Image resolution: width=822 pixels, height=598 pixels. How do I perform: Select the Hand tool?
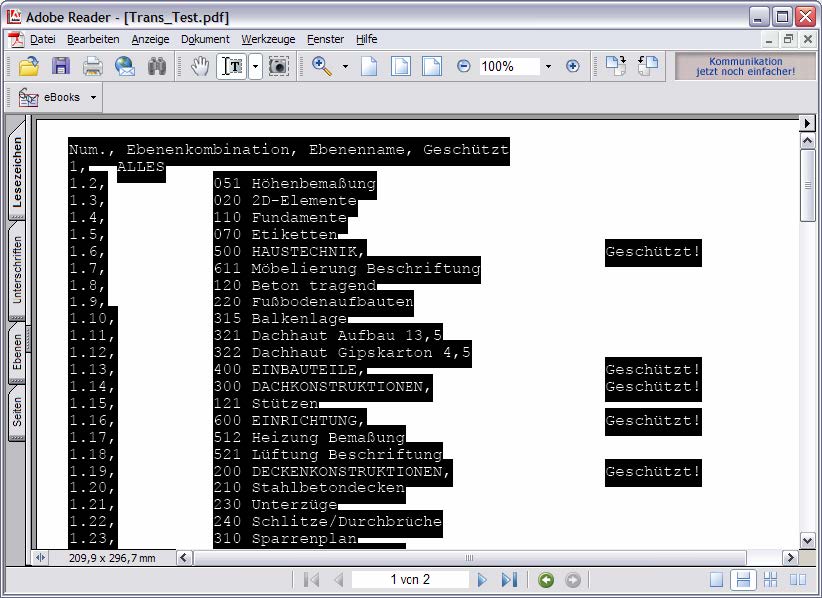200,67
